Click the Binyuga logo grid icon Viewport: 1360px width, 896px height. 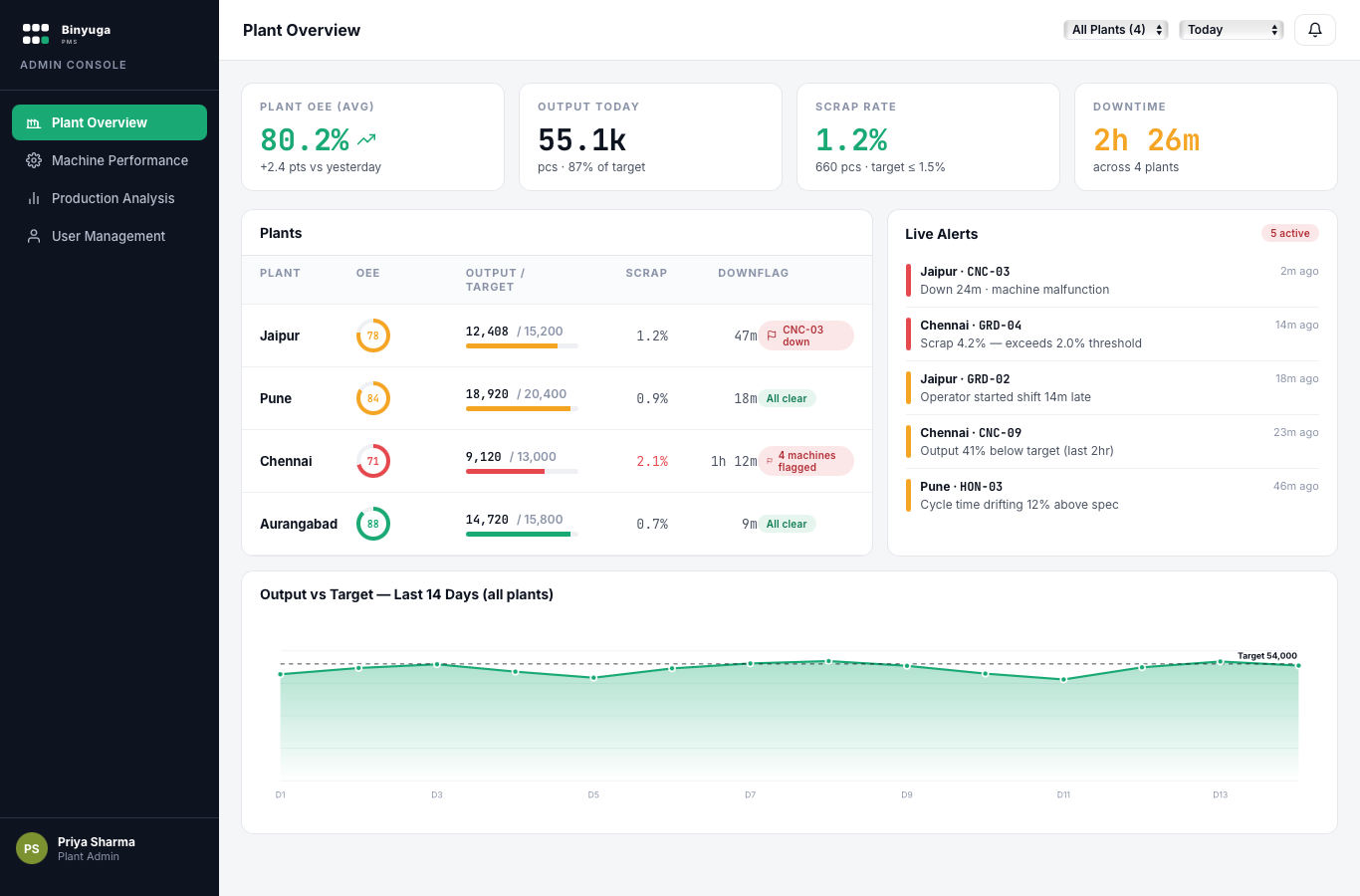36,34
